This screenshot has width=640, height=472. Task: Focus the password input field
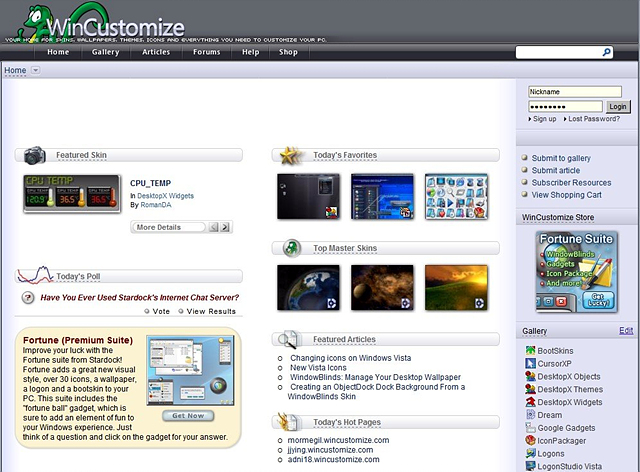click(x=565, y=107)
